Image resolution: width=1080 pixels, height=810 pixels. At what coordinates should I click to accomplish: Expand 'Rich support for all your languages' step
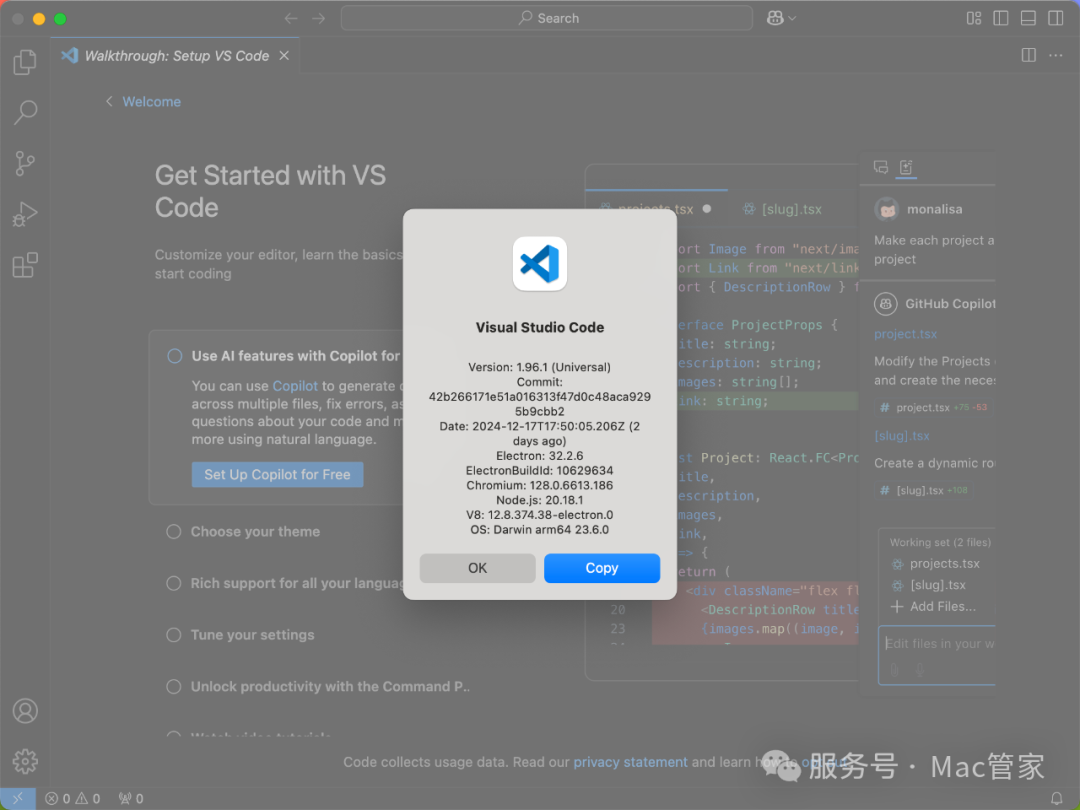[x=296, y=583]
